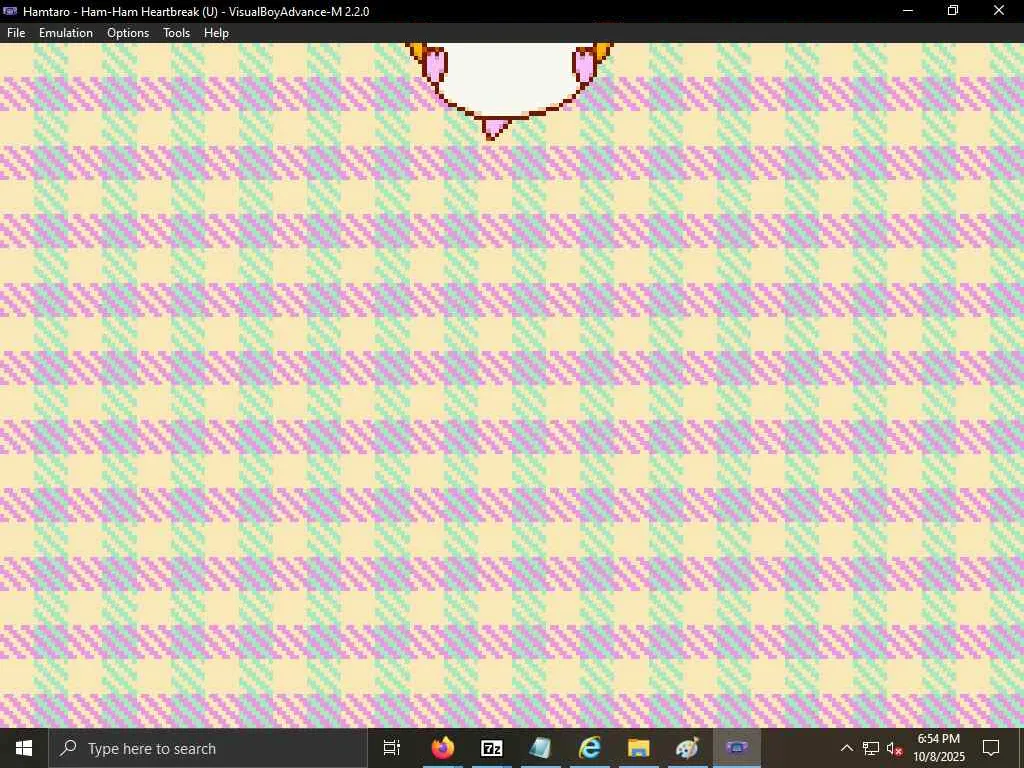This screenshot has width=1024, height=768.
Task: Click the Type here to search box
Action: point(208,748)
